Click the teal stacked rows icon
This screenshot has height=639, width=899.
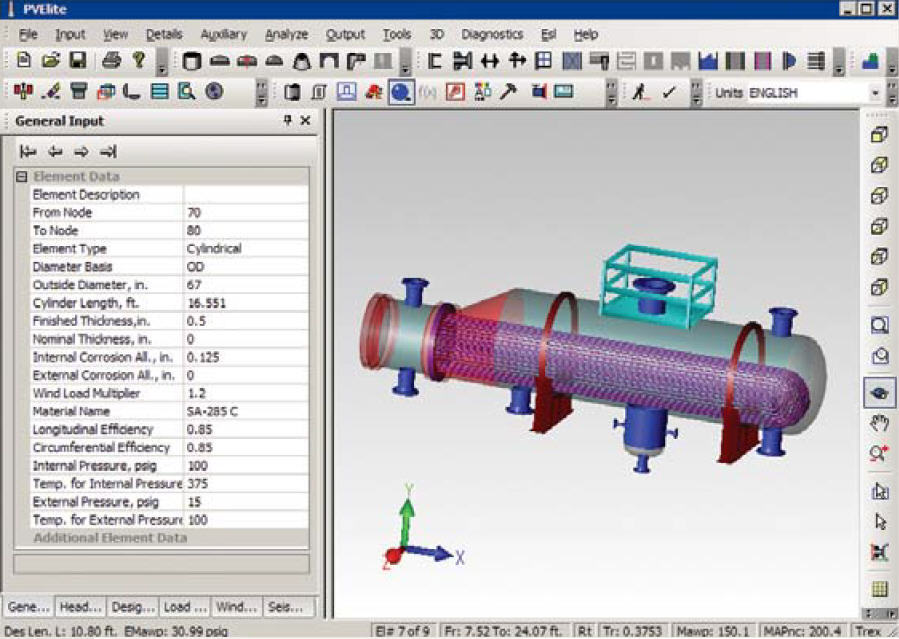160,91
